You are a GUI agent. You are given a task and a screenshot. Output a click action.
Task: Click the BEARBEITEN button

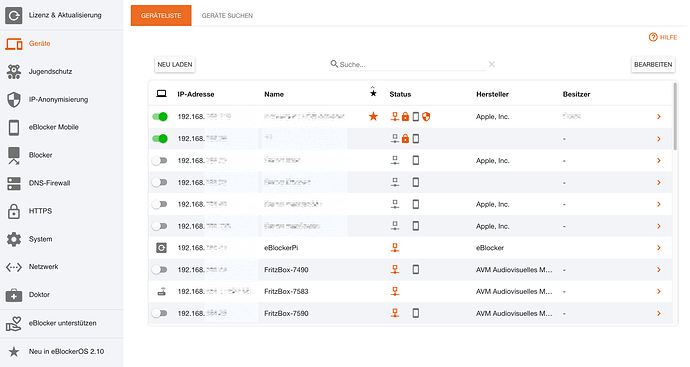pos(653,65)
